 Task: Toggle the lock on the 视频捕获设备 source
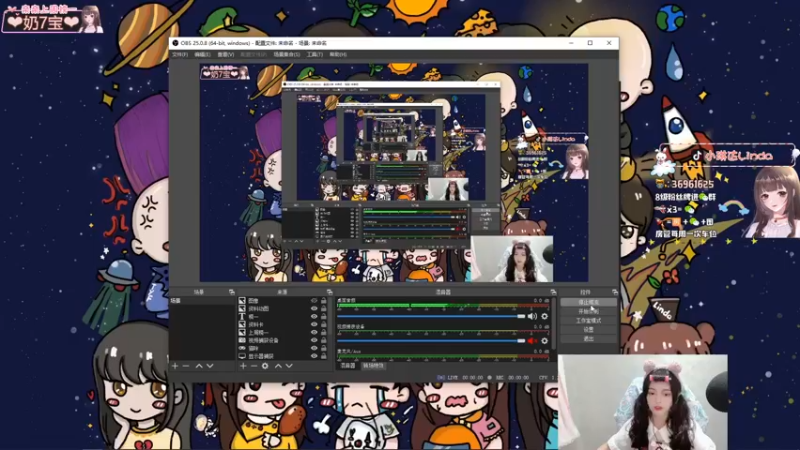point(323,340)
